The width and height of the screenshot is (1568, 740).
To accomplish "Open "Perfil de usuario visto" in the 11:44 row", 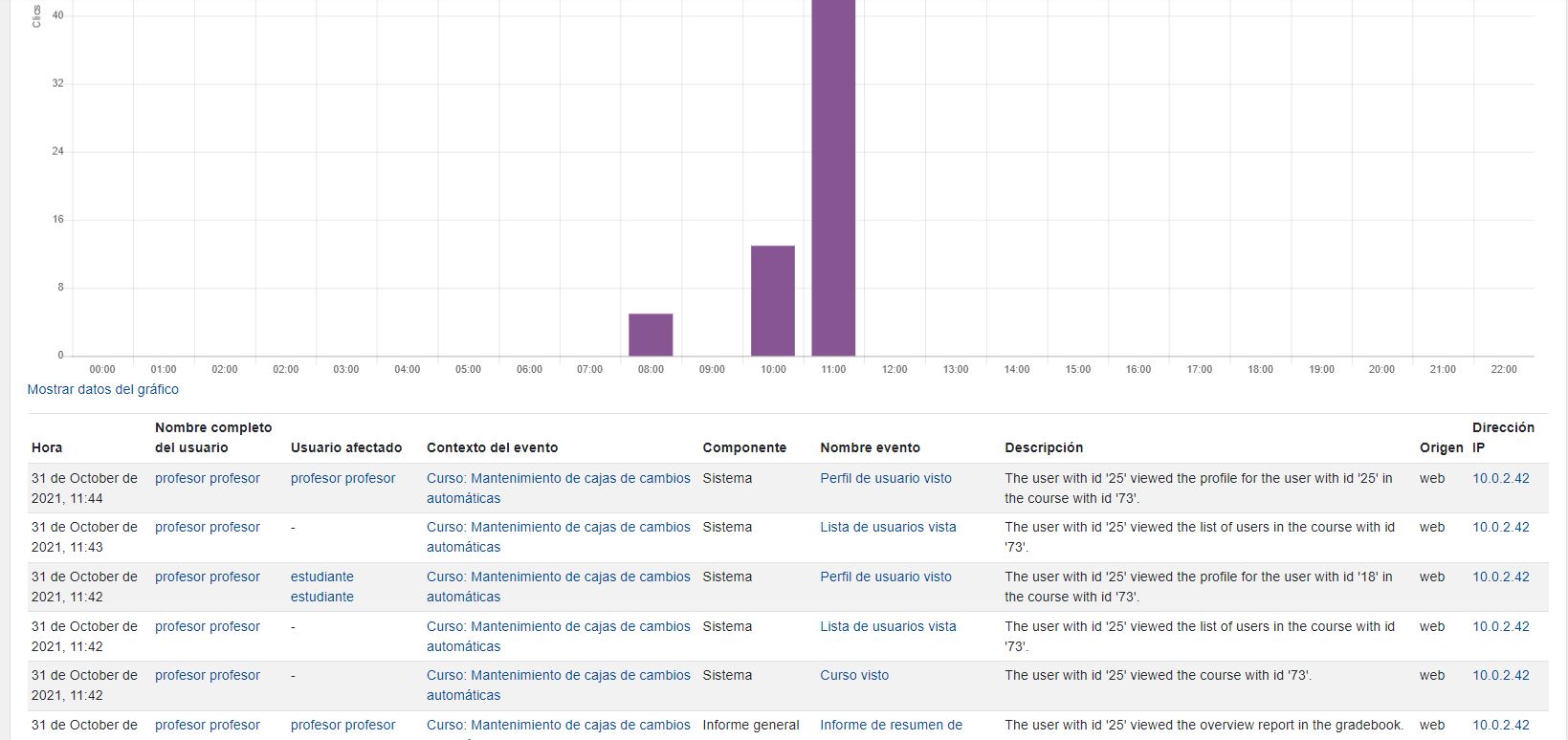I will (885, 478).
